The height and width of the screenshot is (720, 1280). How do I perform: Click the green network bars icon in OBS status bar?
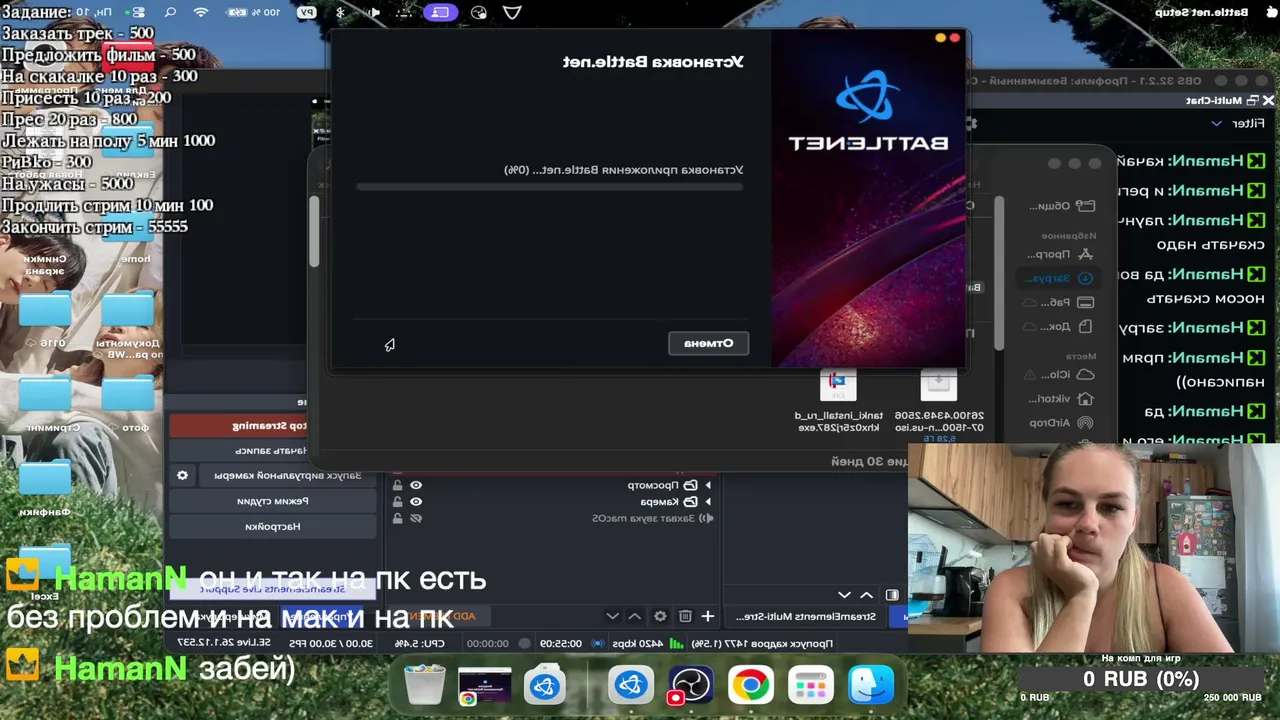(x=677, y=644)
